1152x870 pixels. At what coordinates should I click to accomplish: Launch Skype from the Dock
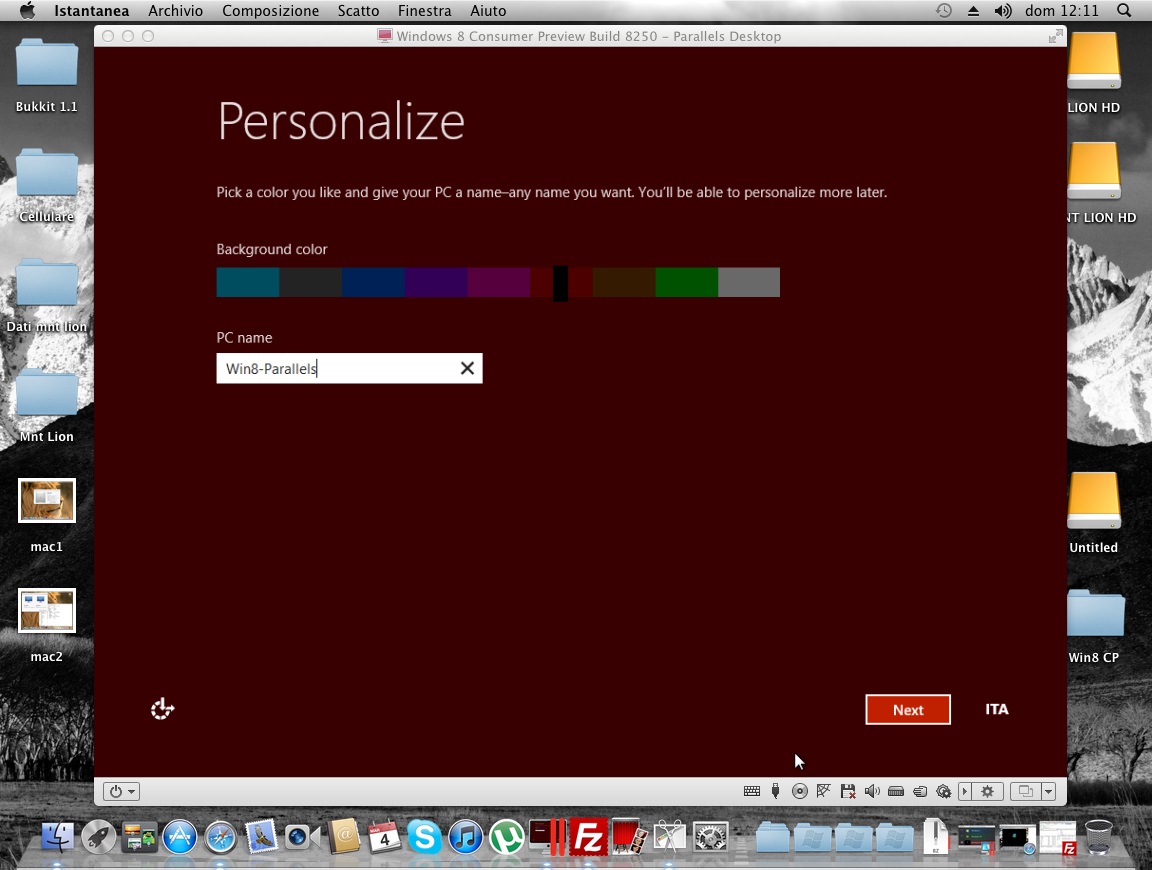[x=425, y=837]
